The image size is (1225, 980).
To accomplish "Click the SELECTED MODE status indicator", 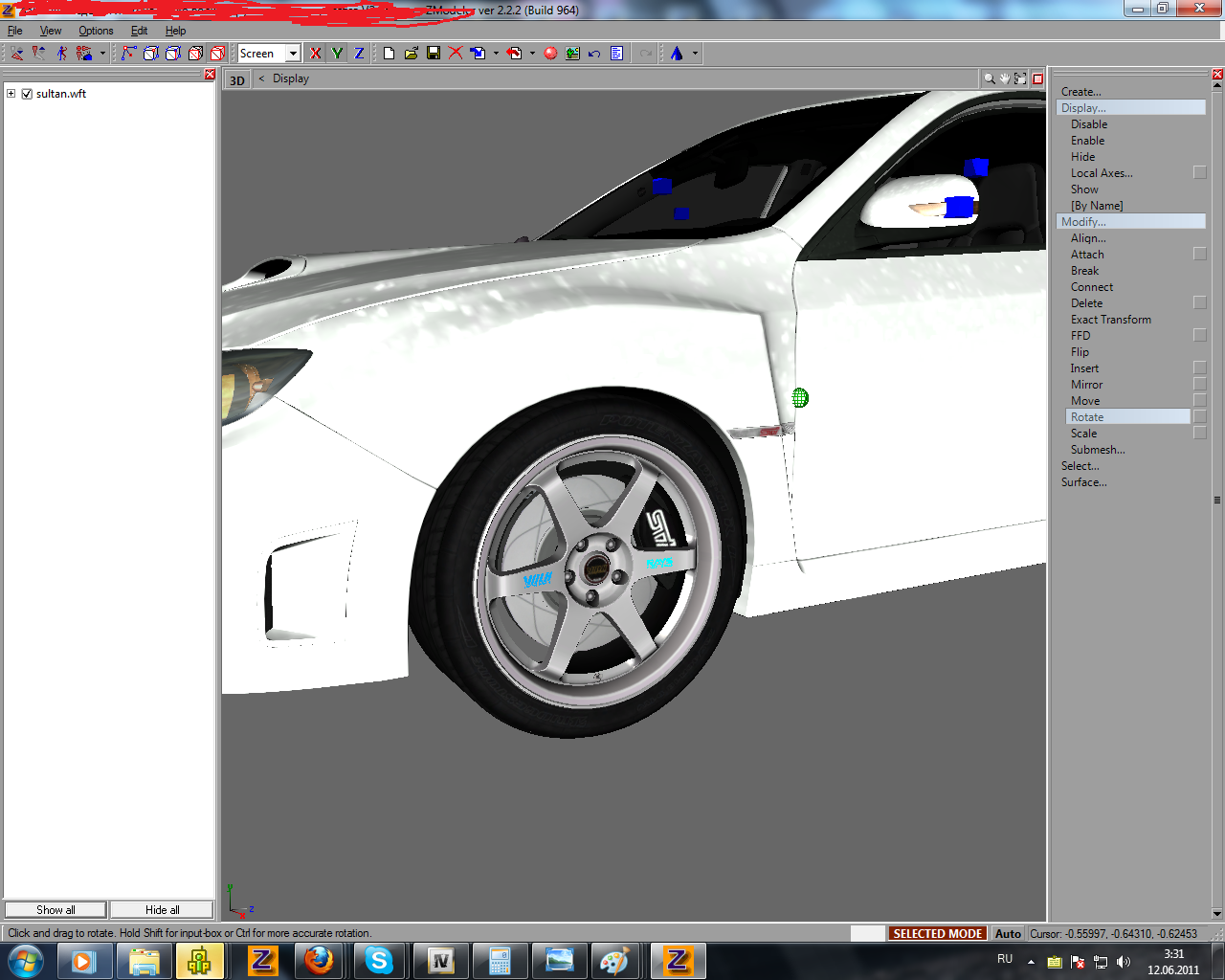I will click(x=937, y=933).
